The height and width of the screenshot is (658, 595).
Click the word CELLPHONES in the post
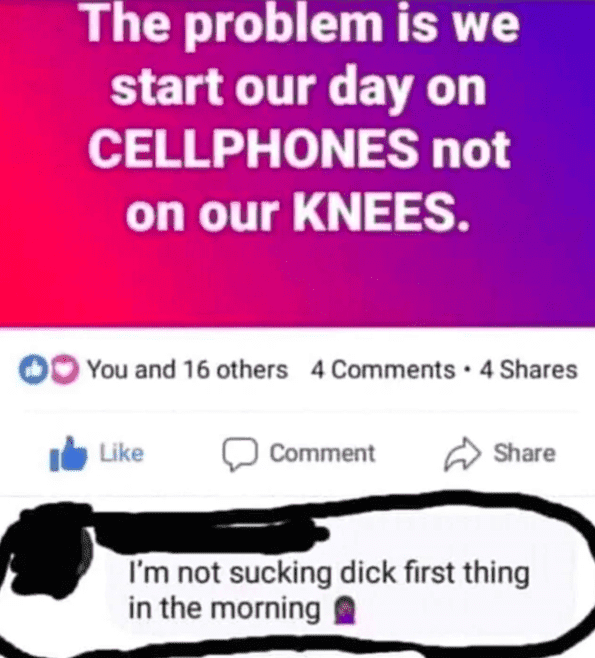[253, 148]
